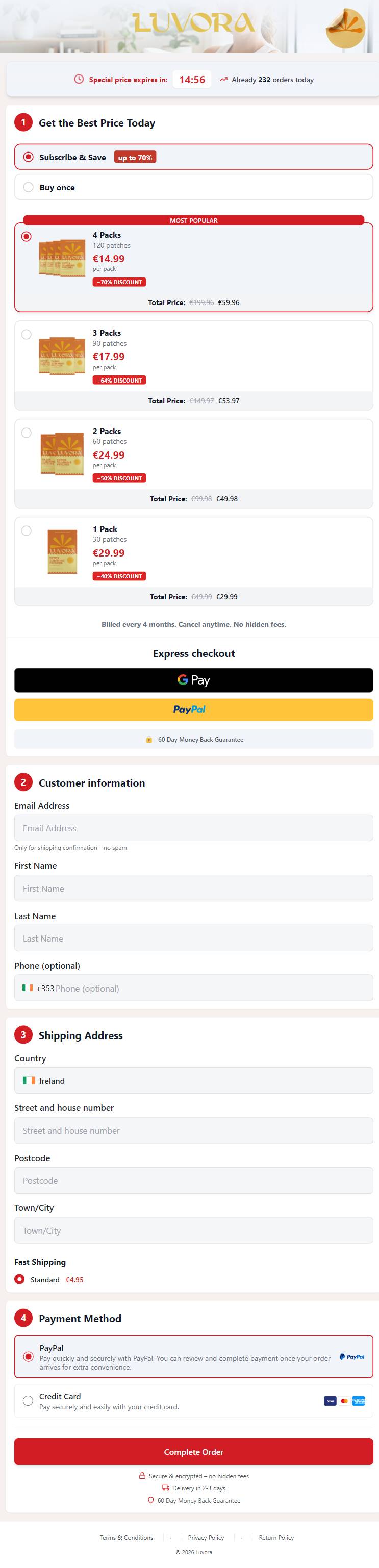The width and height of the screenshot is (379, 1568).
Task: Click the yellow PayPal express checkout button
Action: 193,709
